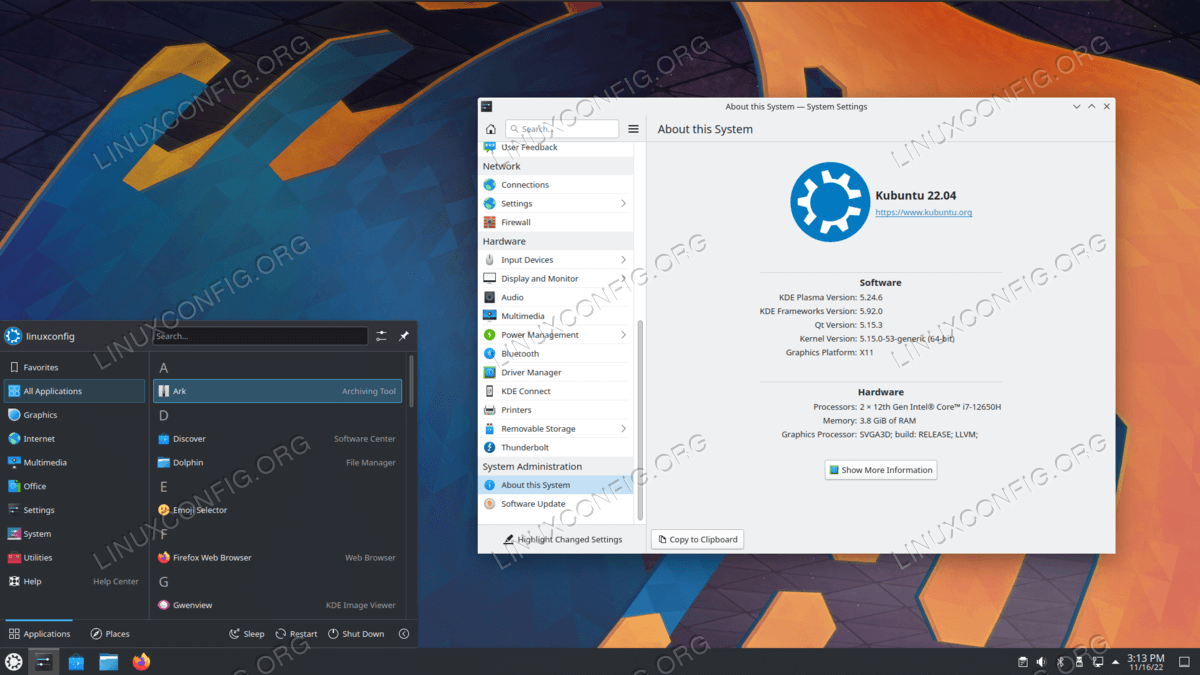Viewport: 1200px width, 675px height.
Task: Open Printers settings
Action: tap(556, 410)
